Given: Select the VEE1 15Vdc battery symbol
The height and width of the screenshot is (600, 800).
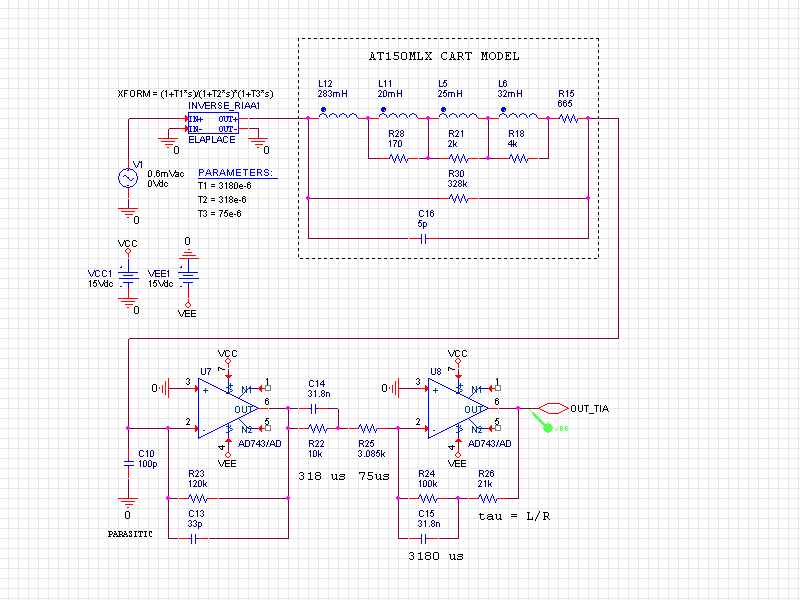Looking at the screenshot, I should (188, 276).
